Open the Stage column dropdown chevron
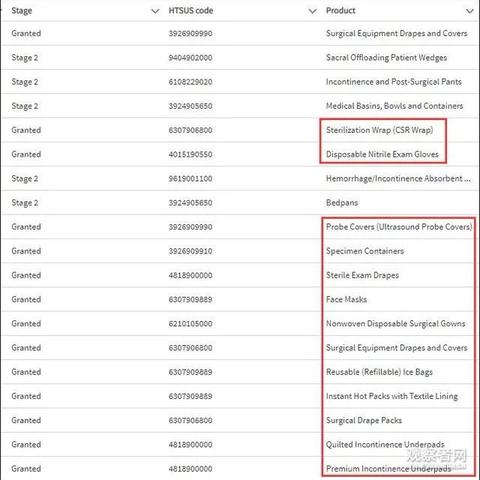Image resolution: width=480 pixels, height=480 pixels. 155,11
